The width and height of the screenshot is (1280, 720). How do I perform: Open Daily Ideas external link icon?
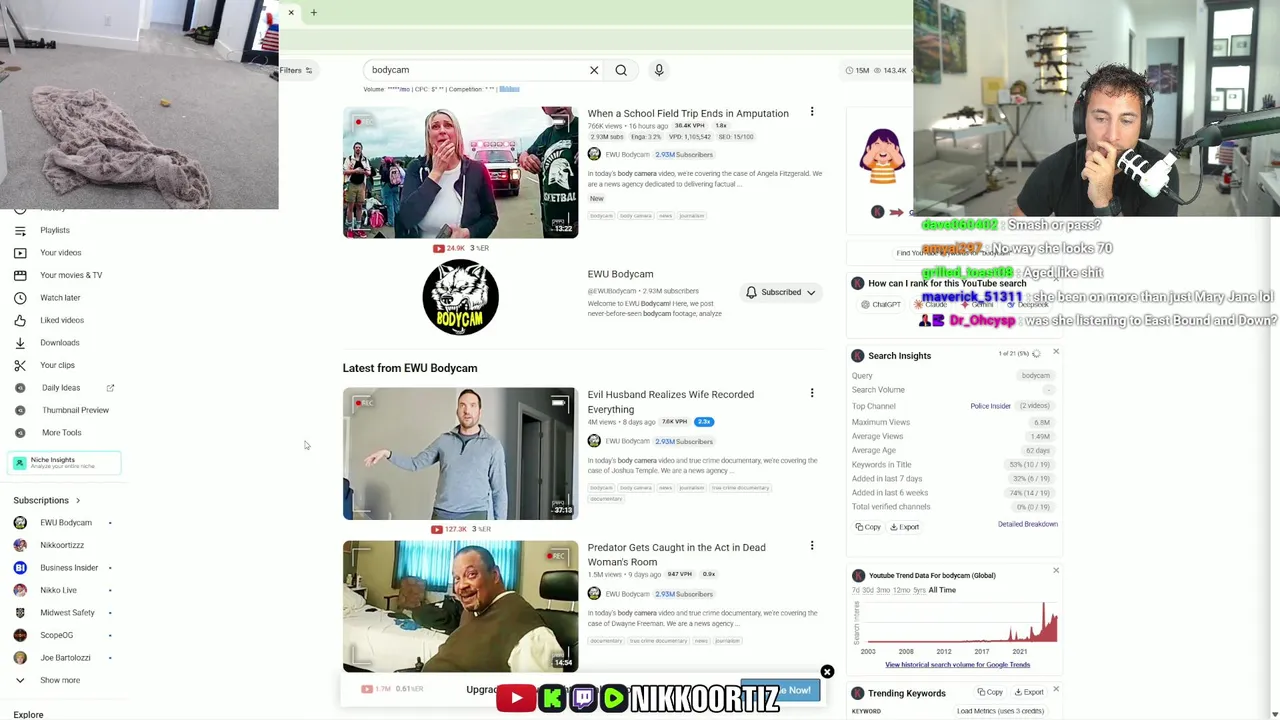click(110, 388)
